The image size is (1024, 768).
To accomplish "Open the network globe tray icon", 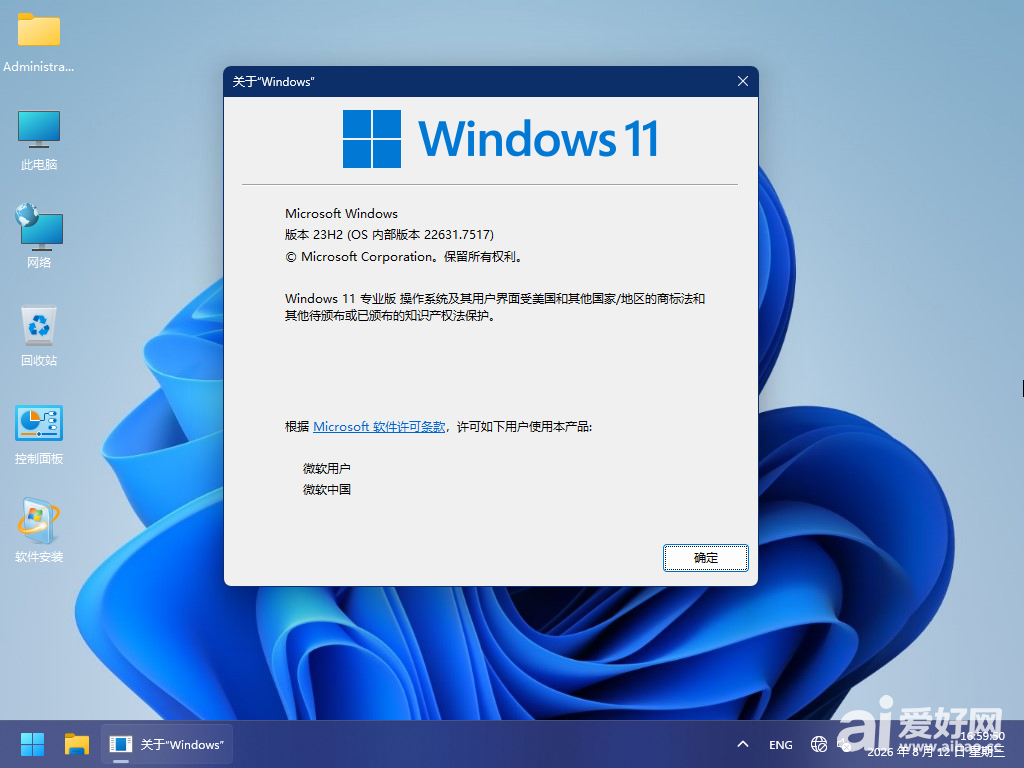I will point(818,744).
